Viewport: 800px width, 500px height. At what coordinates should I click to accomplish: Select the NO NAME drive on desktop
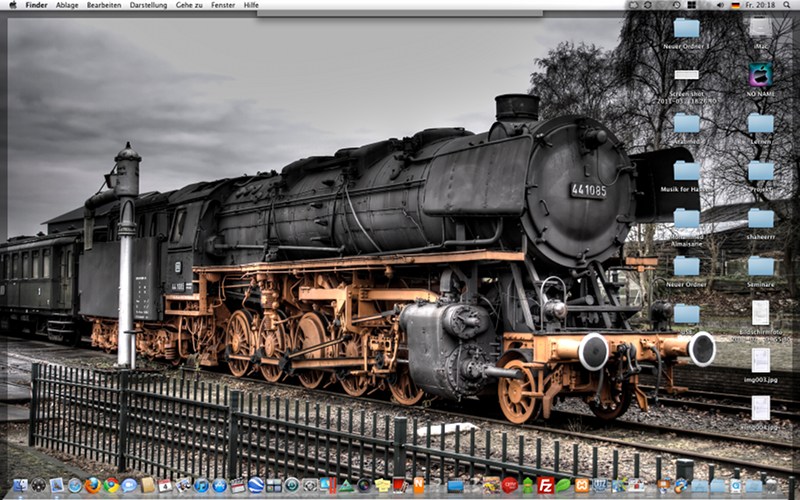tap(760, 76)
